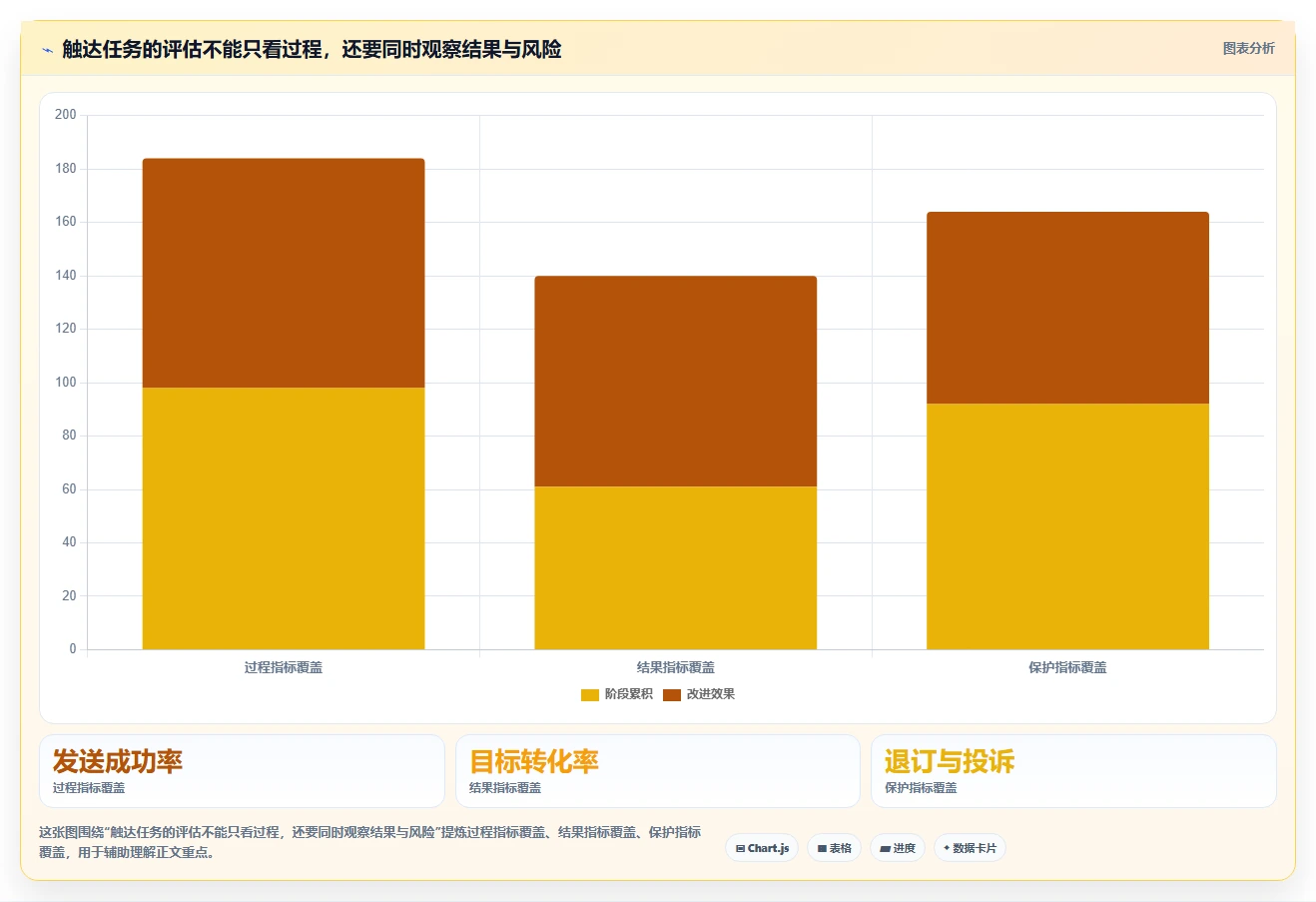Click the 表格 tag pill
This screenshot has height=902, width=1316.
pos(835,848)
